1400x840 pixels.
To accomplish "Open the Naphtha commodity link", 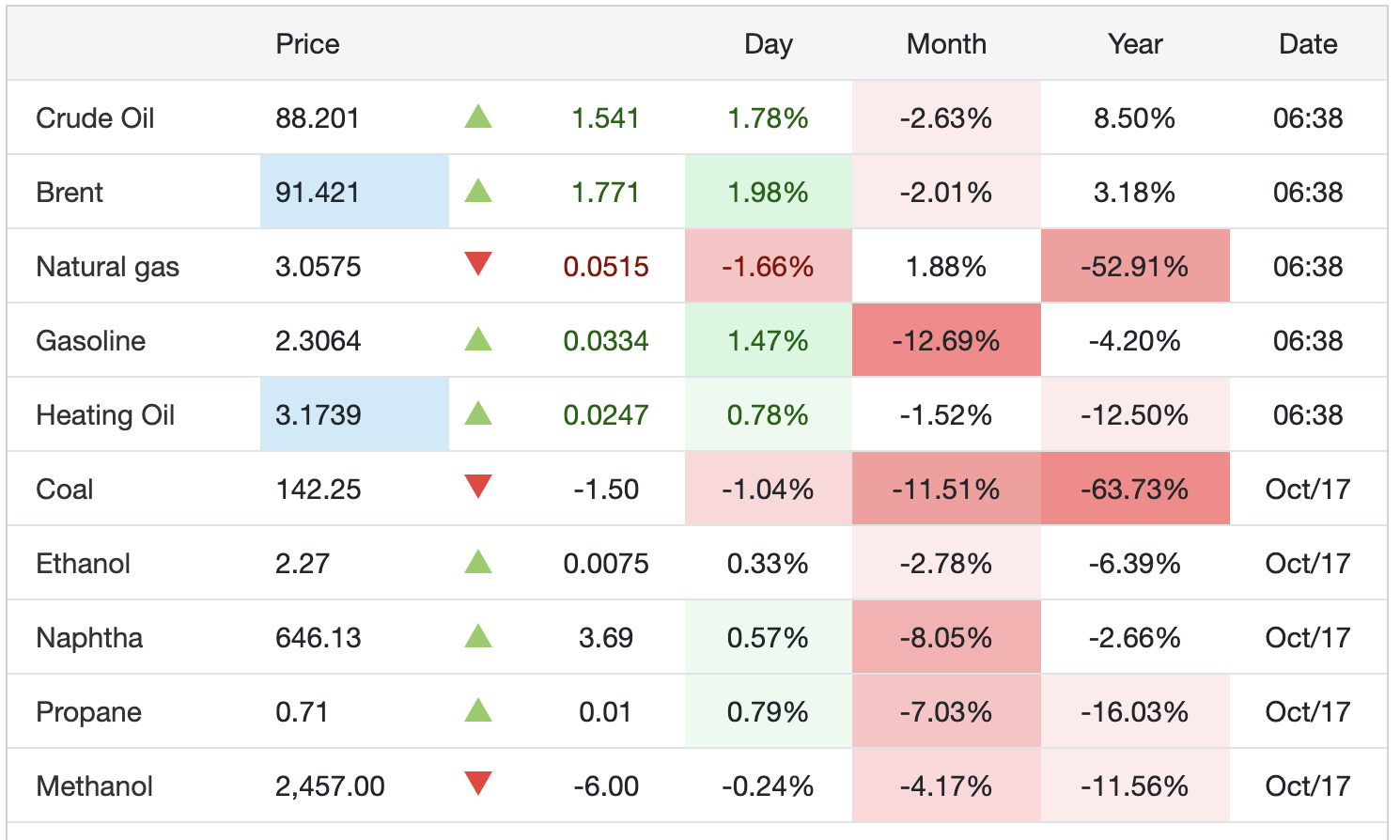I will pyautogui.click(x=89, y=638).
